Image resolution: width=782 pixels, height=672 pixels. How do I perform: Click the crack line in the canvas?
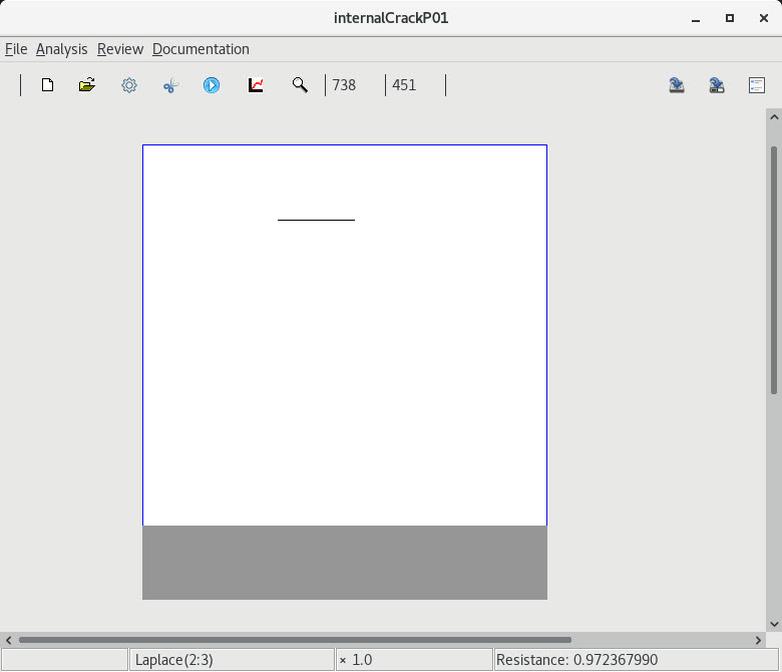[x=316, y=219]
